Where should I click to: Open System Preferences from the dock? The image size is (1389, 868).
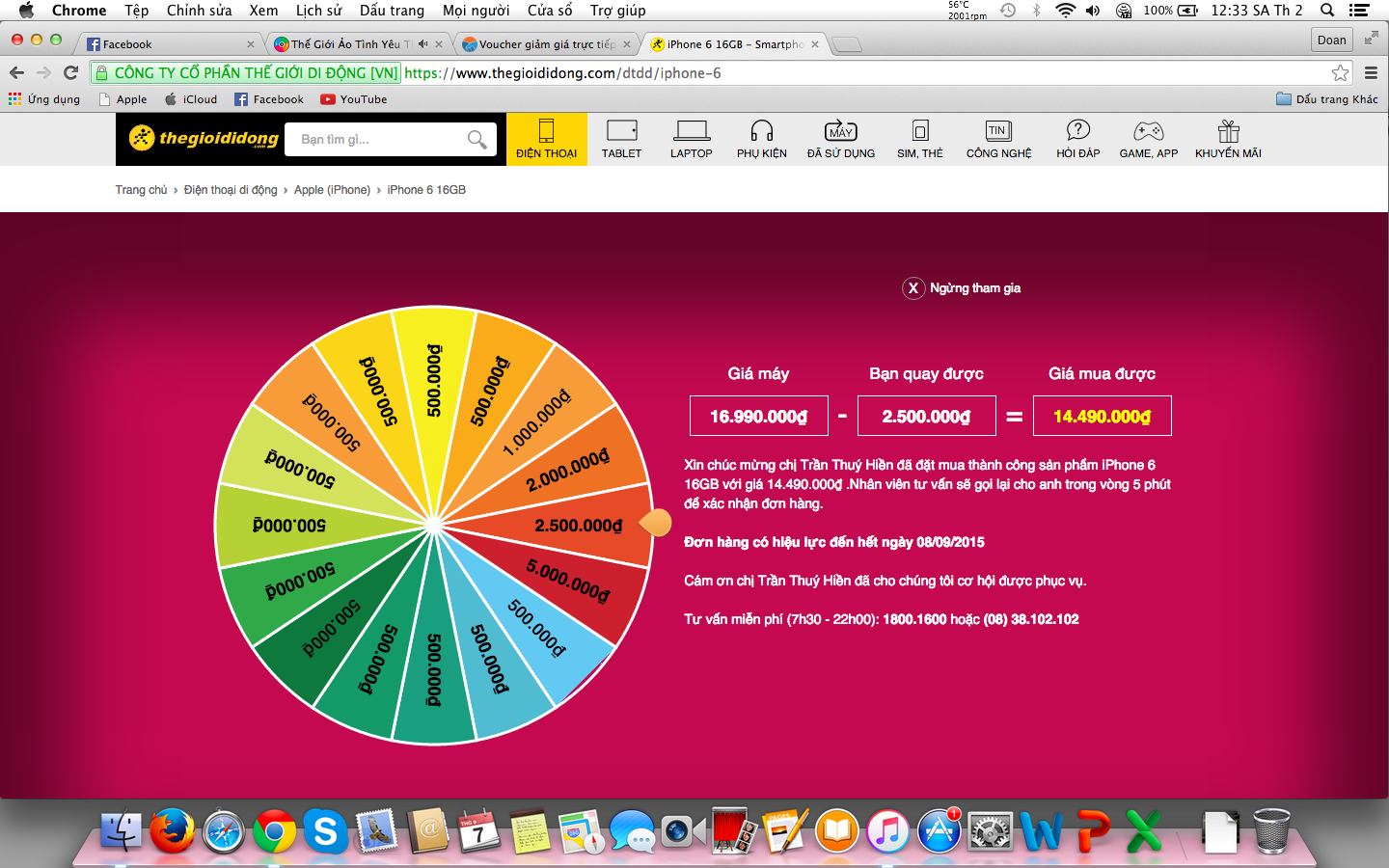(x=990, y=830)
